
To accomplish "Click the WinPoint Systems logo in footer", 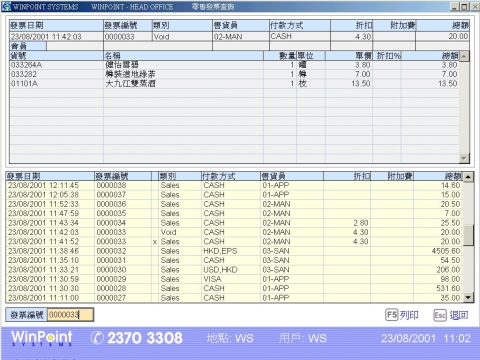I will click(42, 338).
